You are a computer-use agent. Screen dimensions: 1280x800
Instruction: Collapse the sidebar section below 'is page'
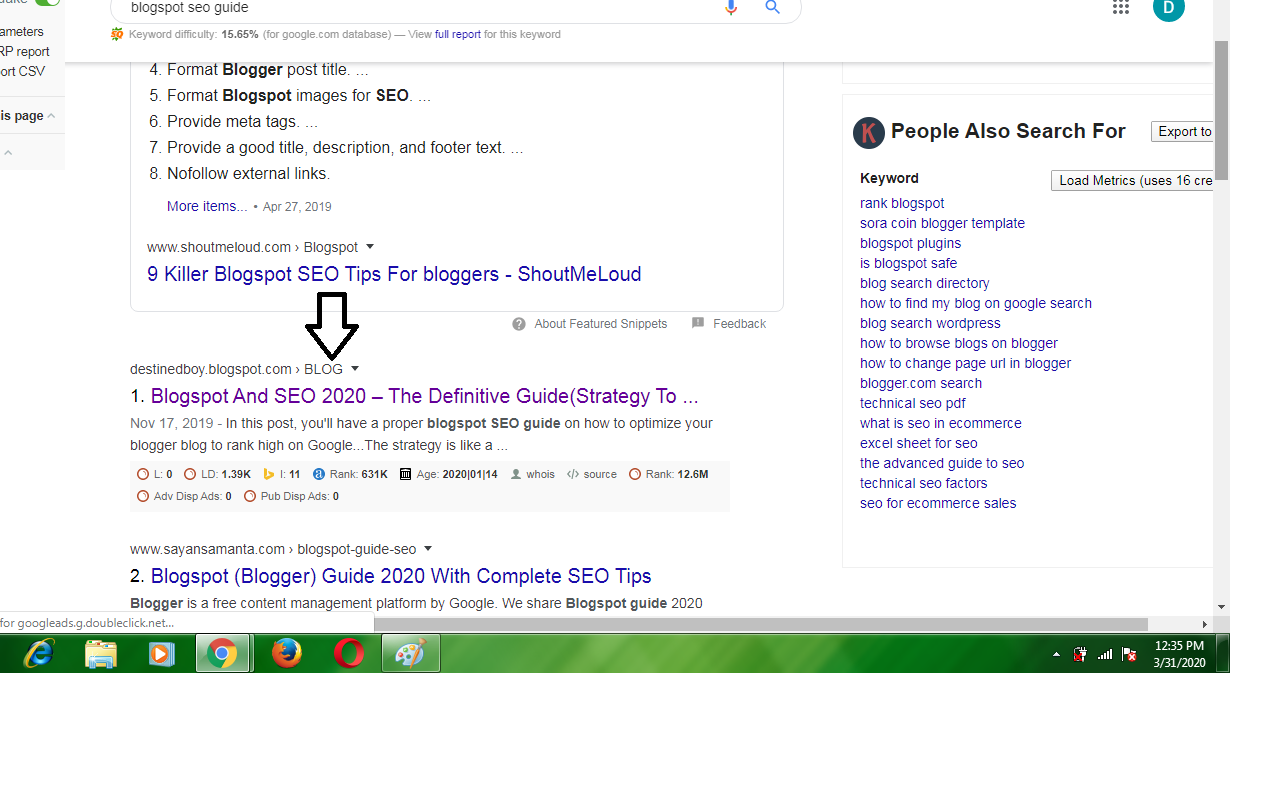[x=8, y=153]
